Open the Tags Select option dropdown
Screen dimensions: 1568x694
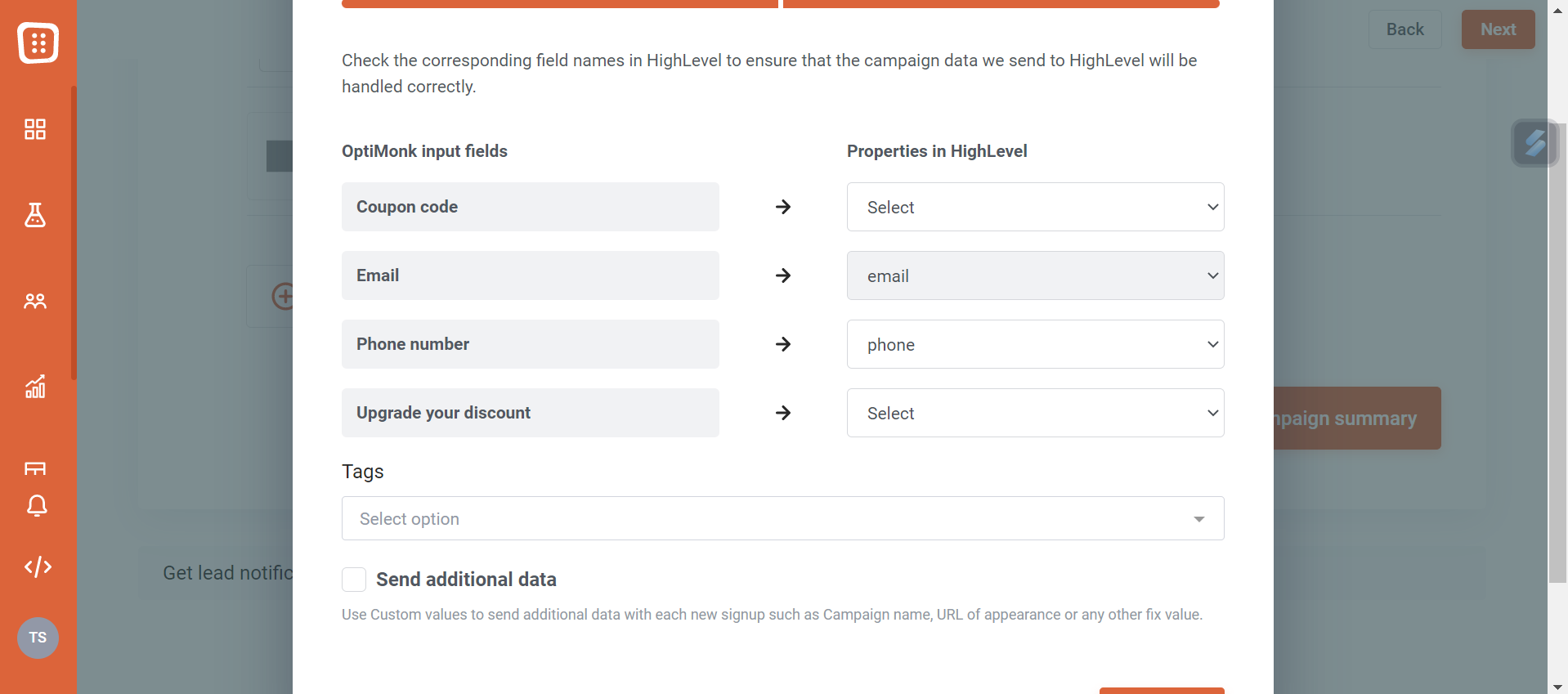point(782,518)
